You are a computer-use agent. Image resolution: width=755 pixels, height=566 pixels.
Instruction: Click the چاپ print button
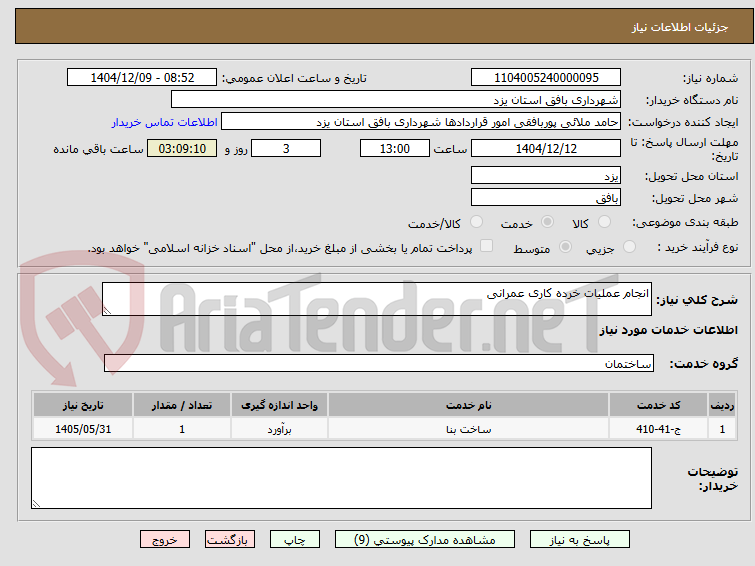(294, 540)
